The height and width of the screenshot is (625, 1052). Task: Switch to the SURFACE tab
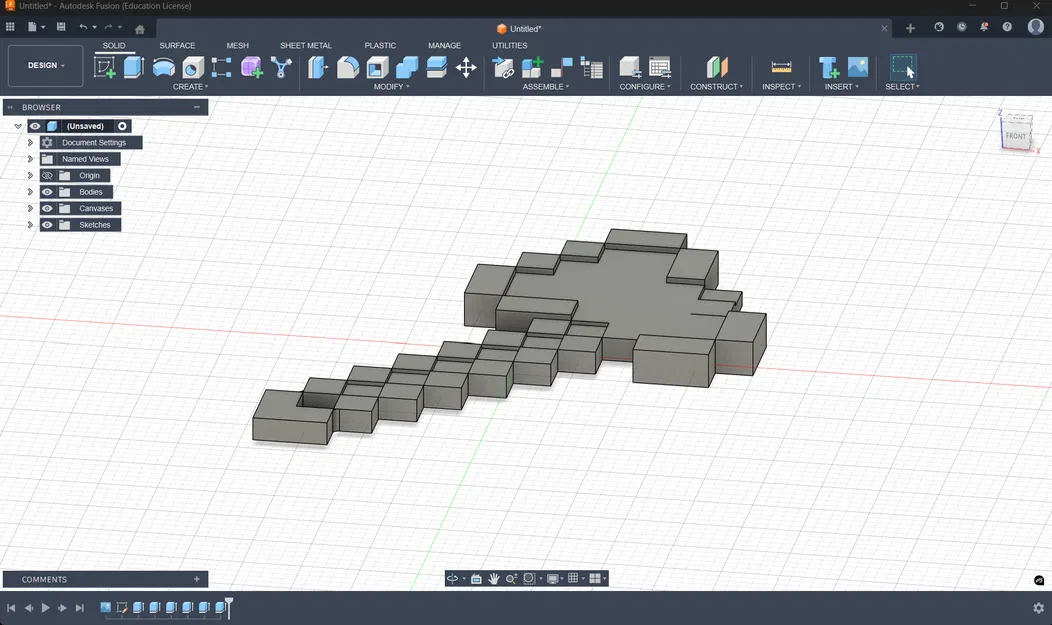pyautogui.click(x=177, y=45)
